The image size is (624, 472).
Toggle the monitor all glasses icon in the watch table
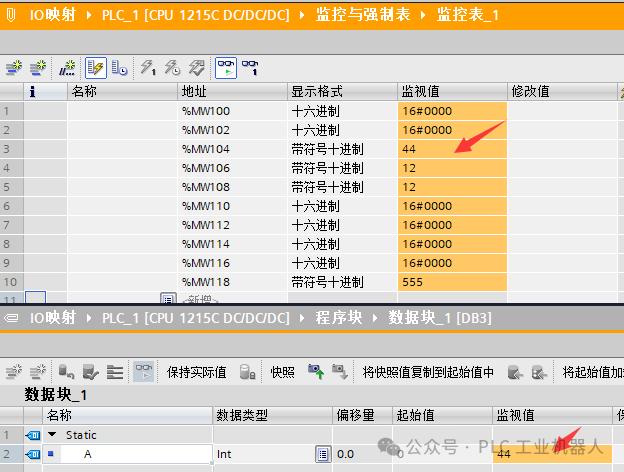(226, 68)
